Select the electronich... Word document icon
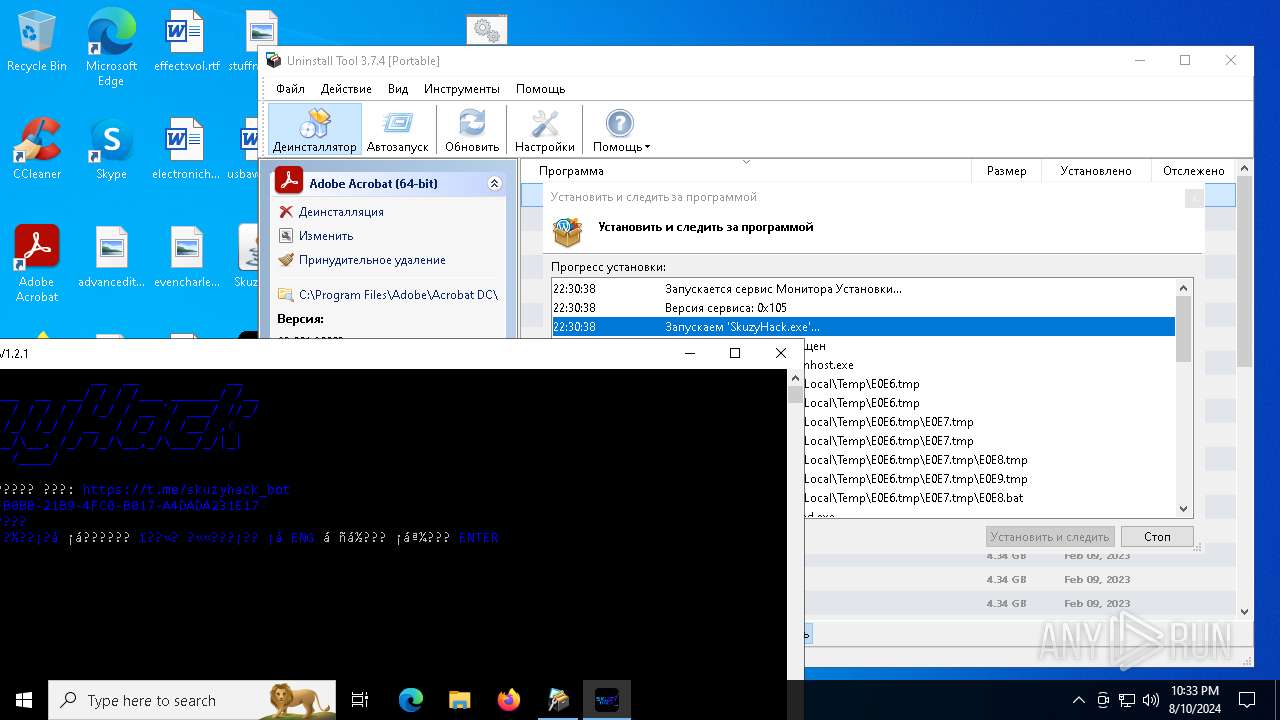The image size is (1280, 720). pyautogui.click(x=185, y=149)
